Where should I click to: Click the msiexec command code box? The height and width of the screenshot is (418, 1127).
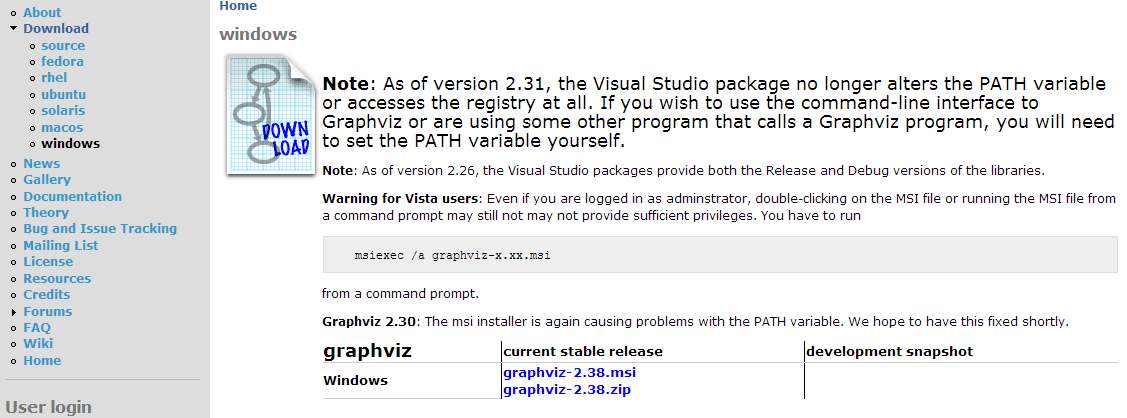(x=720, y=255)
